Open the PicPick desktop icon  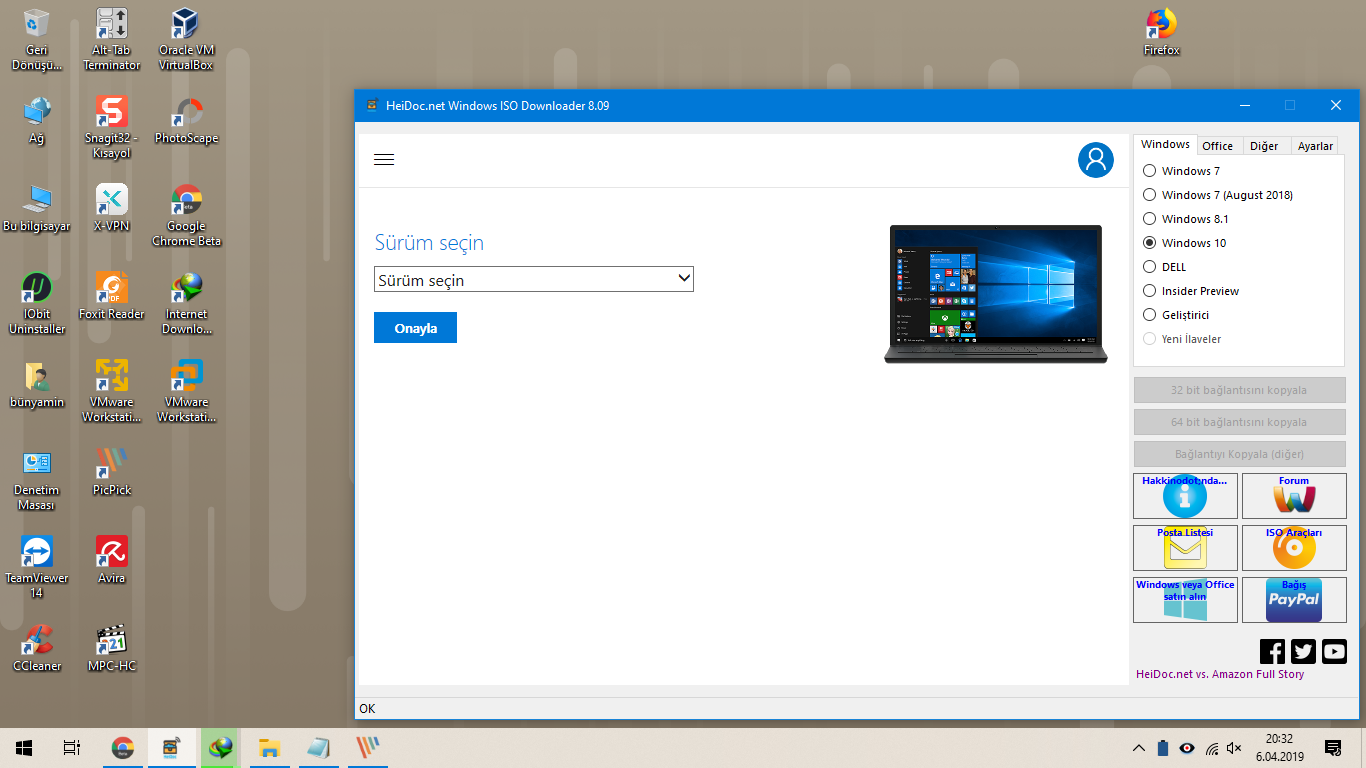[111, 472]
